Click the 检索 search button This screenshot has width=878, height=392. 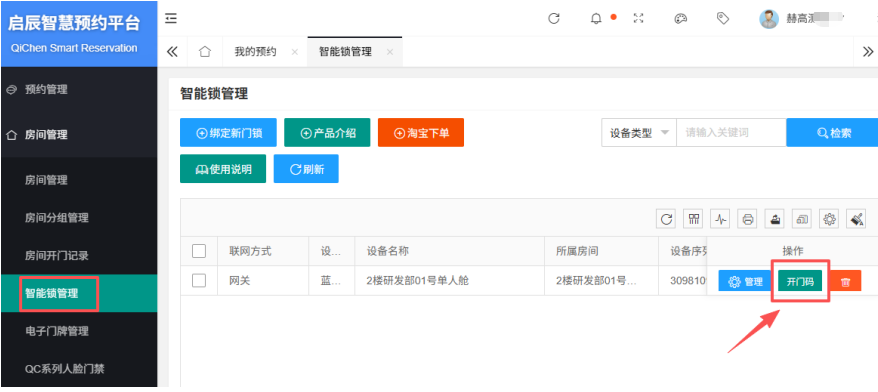(x=832, y=133)
